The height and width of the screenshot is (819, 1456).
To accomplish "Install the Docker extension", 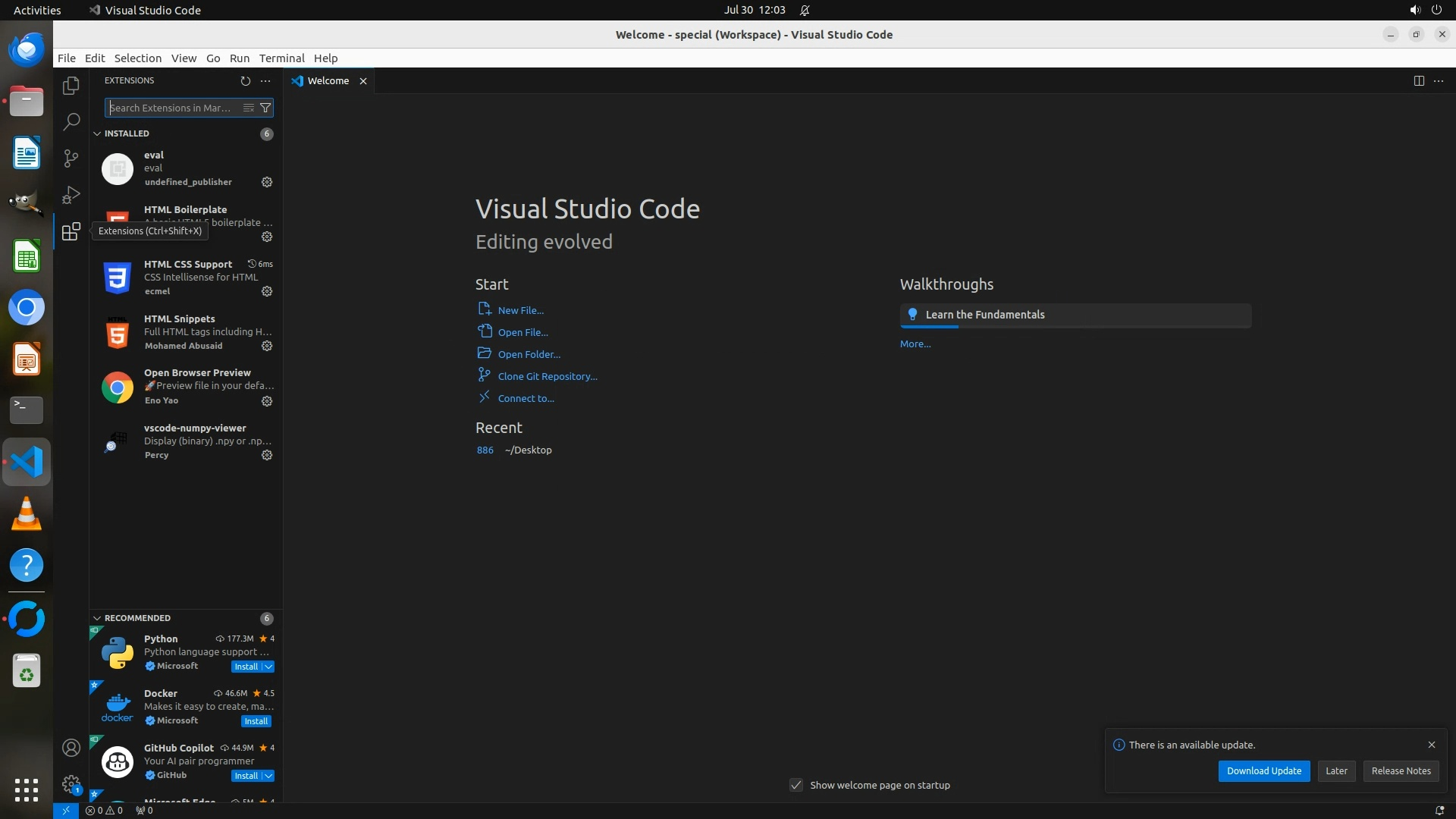I will click(256, 721).
